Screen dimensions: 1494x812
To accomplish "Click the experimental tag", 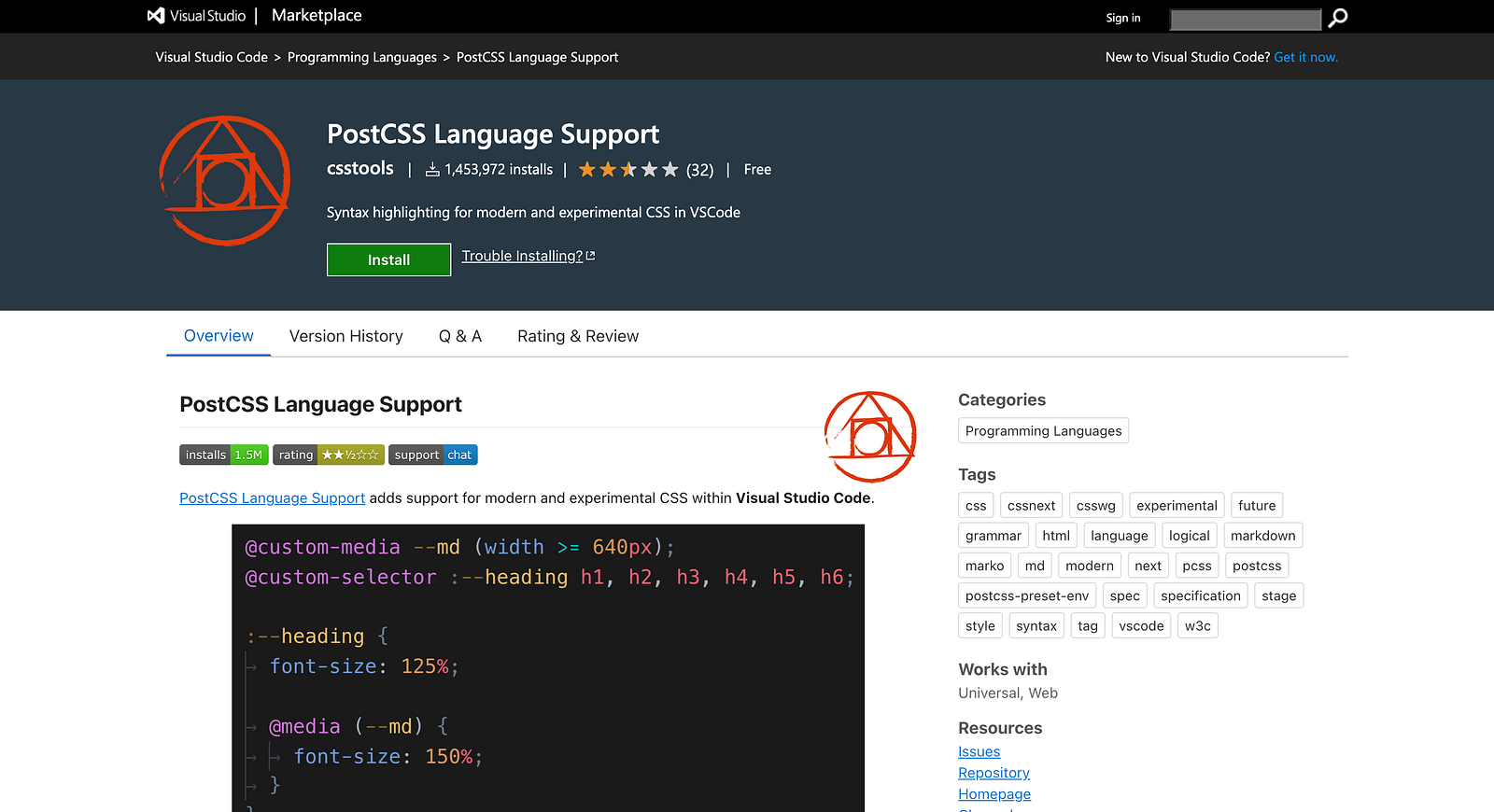I will click(1177, 505).
